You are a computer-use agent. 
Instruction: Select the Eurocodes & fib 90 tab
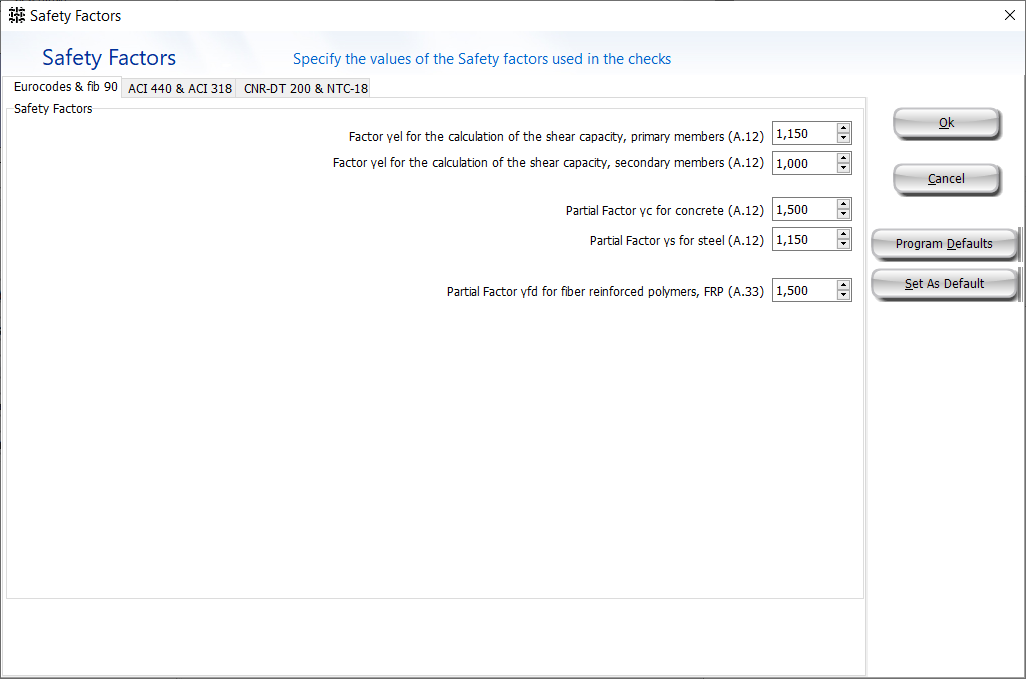[x=65, y=87]
